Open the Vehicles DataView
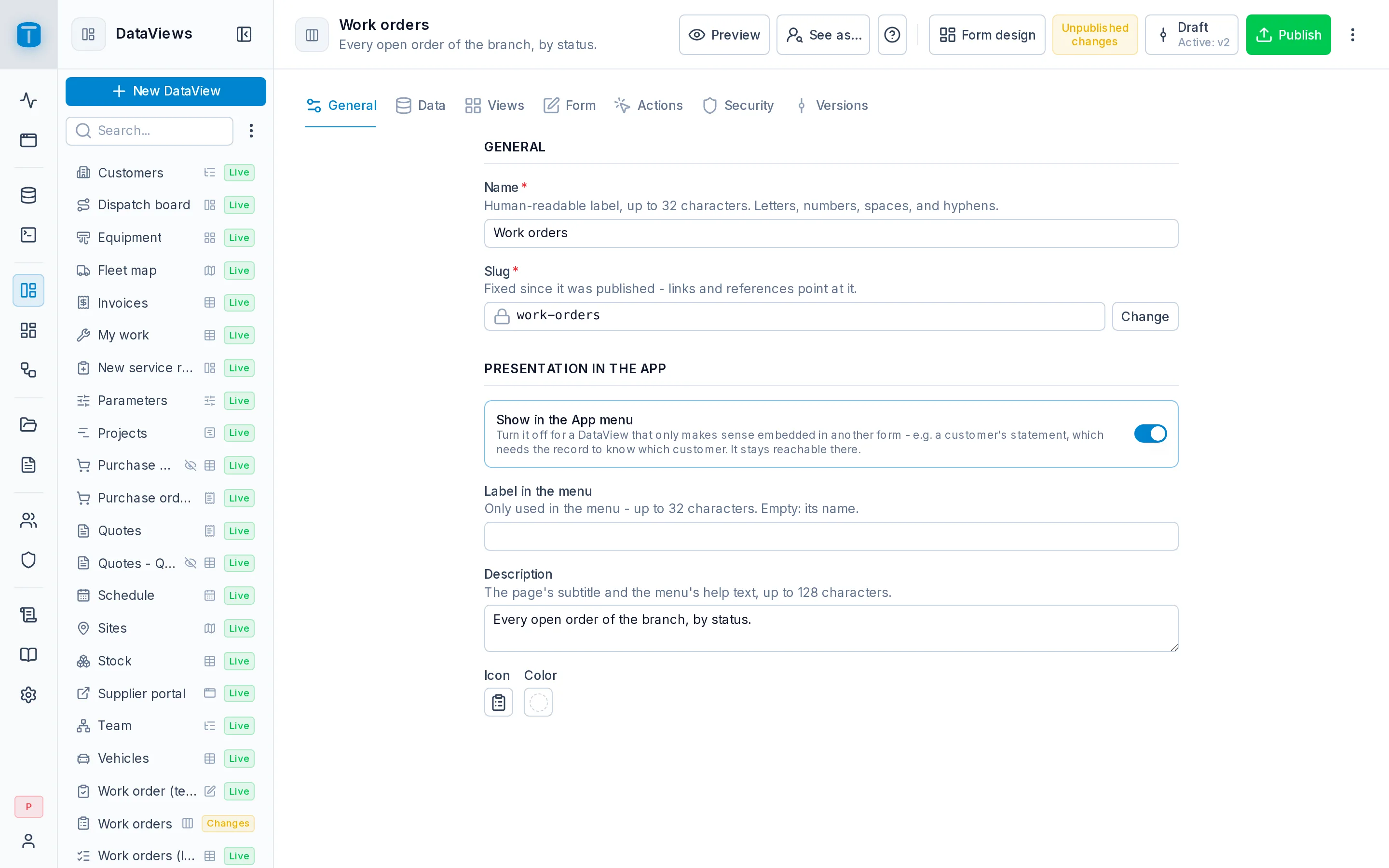1389x868 pixels. 166,759
